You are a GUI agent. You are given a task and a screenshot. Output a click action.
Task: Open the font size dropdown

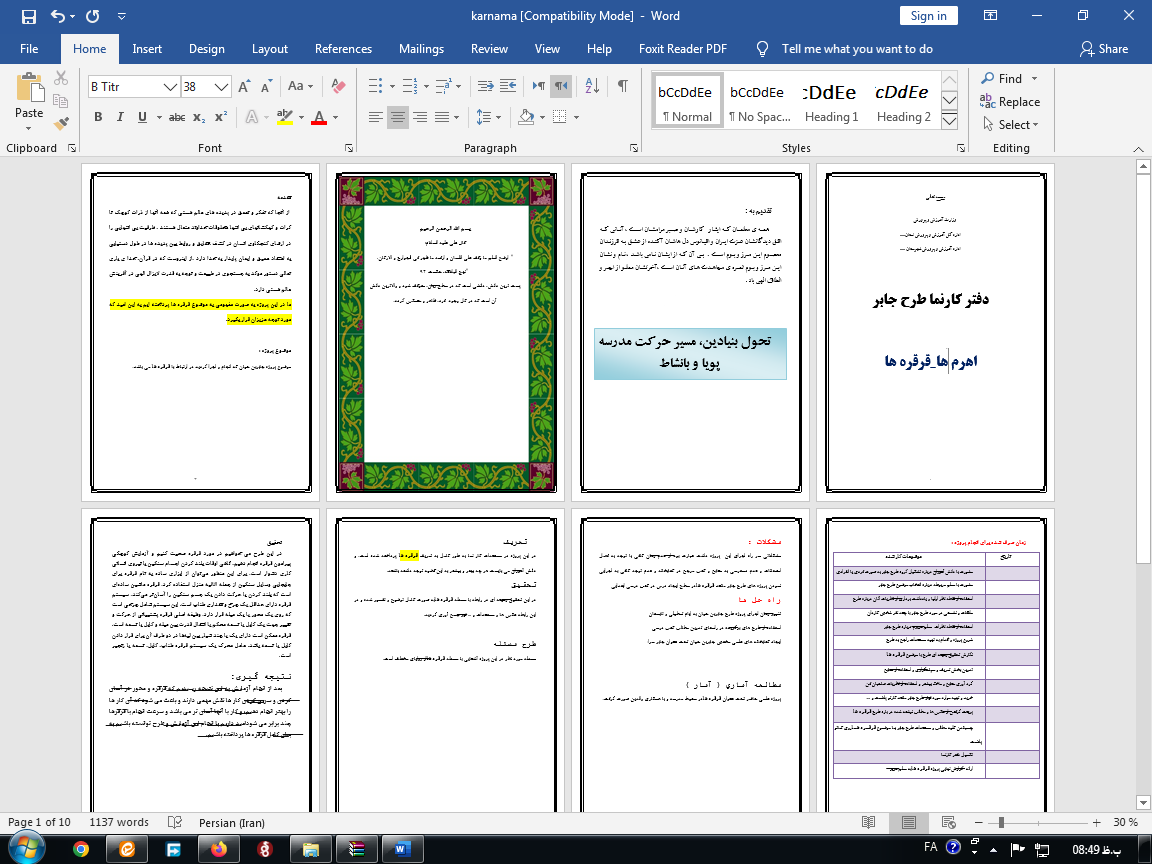click(x=223, y=87)
